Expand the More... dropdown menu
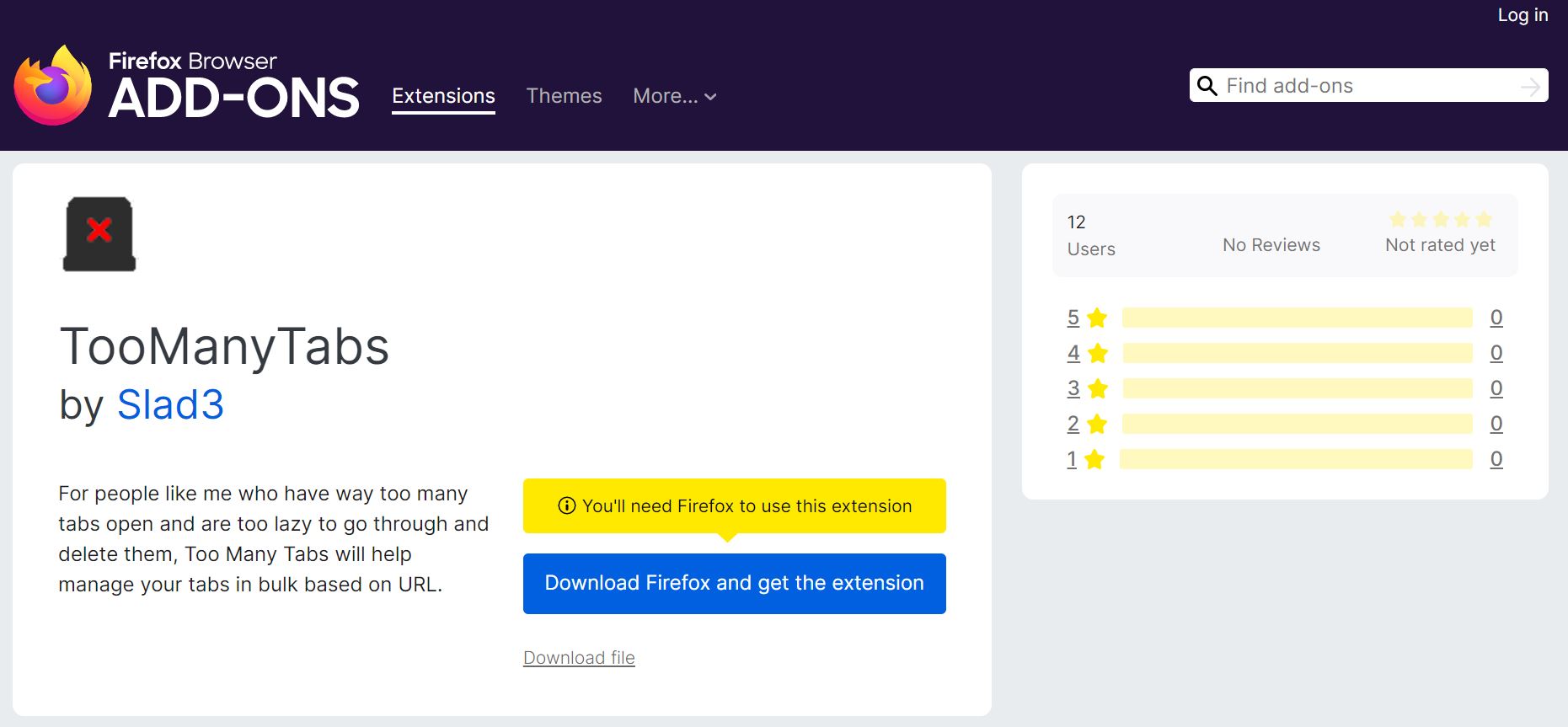The width and height of the screenshot is (1568, 727). click(x=674, y=96)
